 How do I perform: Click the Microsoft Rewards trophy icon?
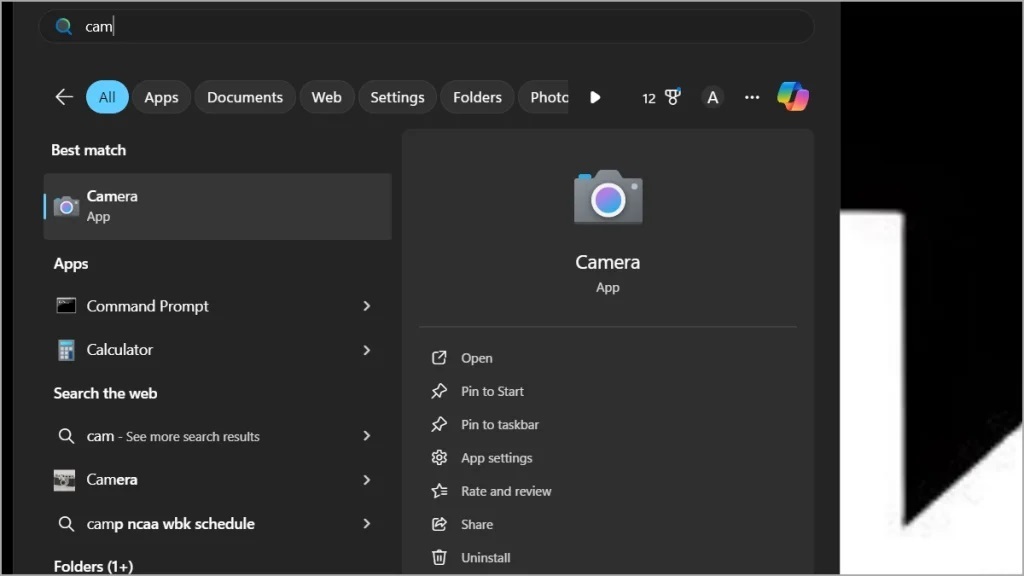[x=672, y=96]
